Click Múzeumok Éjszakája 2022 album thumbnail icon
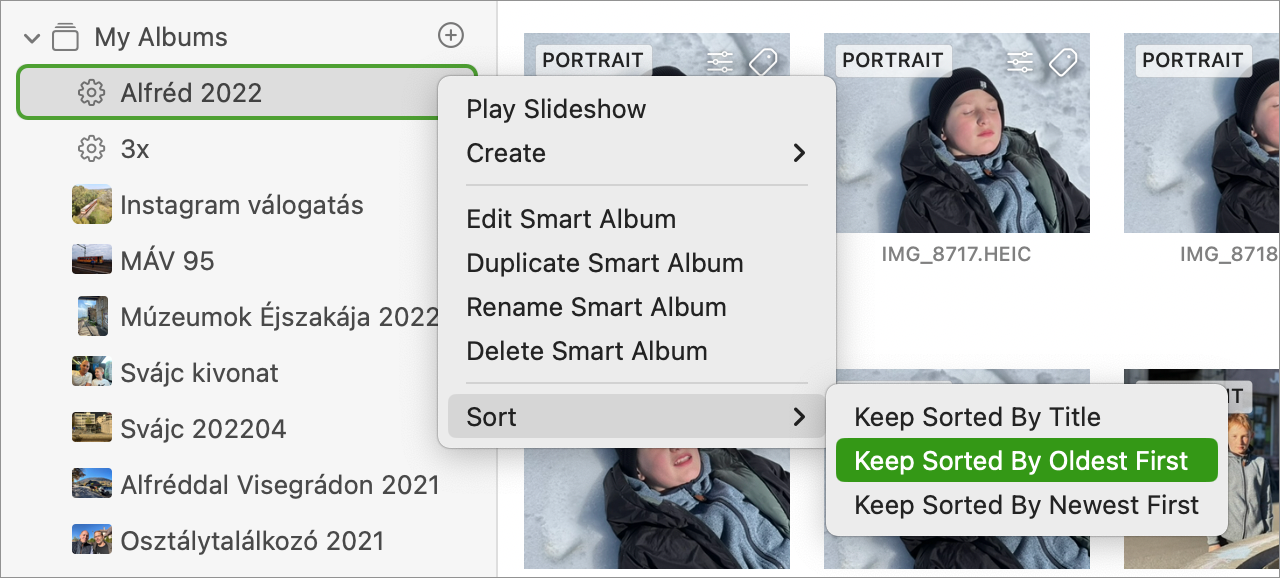 [92, 317]
